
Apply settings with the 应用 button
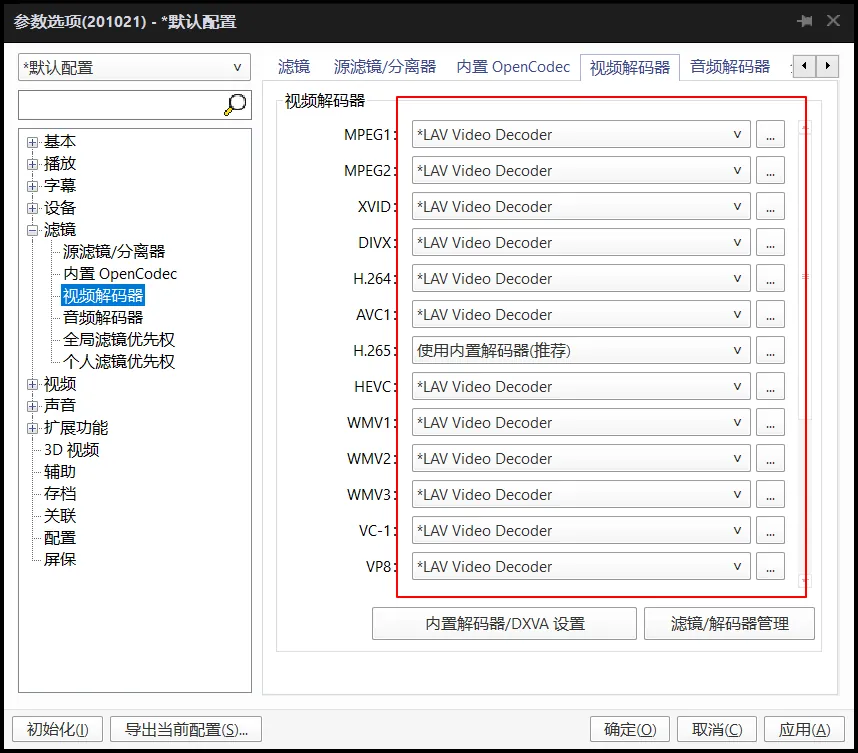tap(803, 729)
